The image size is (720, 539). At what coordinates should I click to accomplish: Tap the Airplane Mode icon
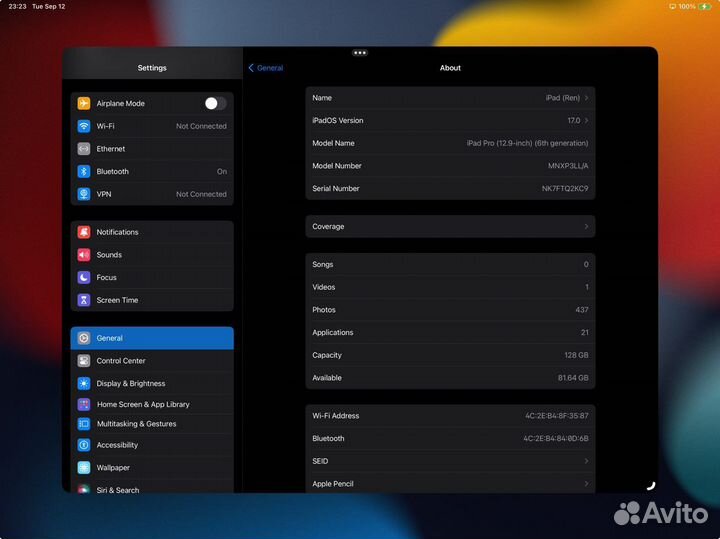[84, 103]
